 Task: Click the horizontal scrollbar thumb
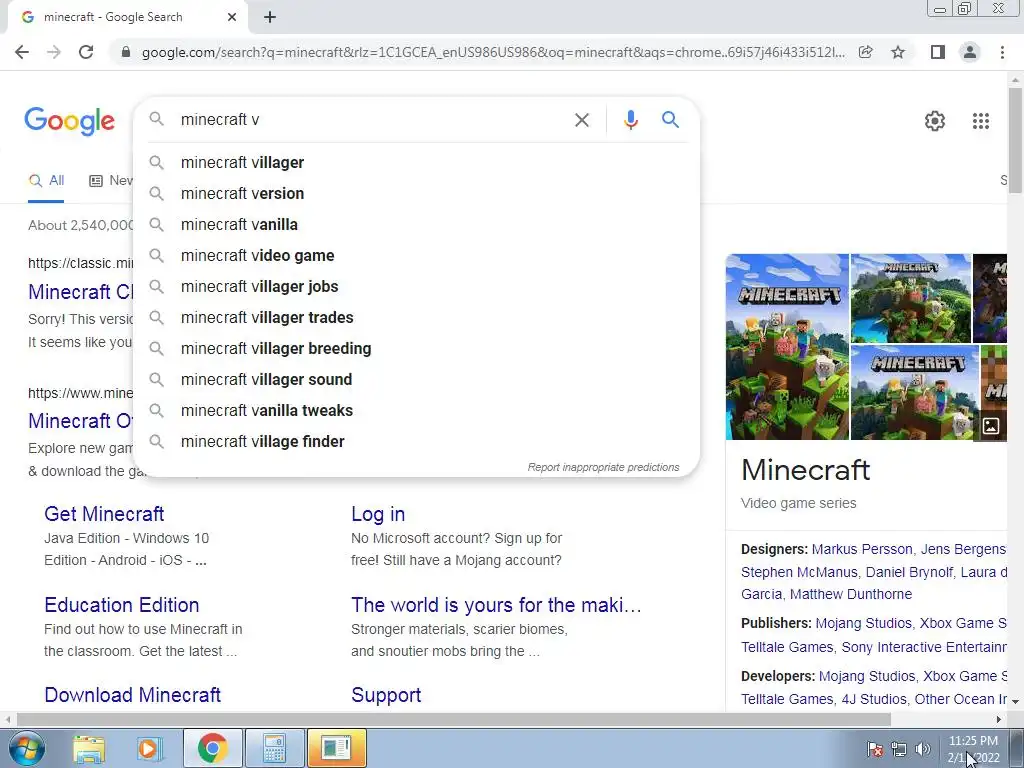click(454, 719)
